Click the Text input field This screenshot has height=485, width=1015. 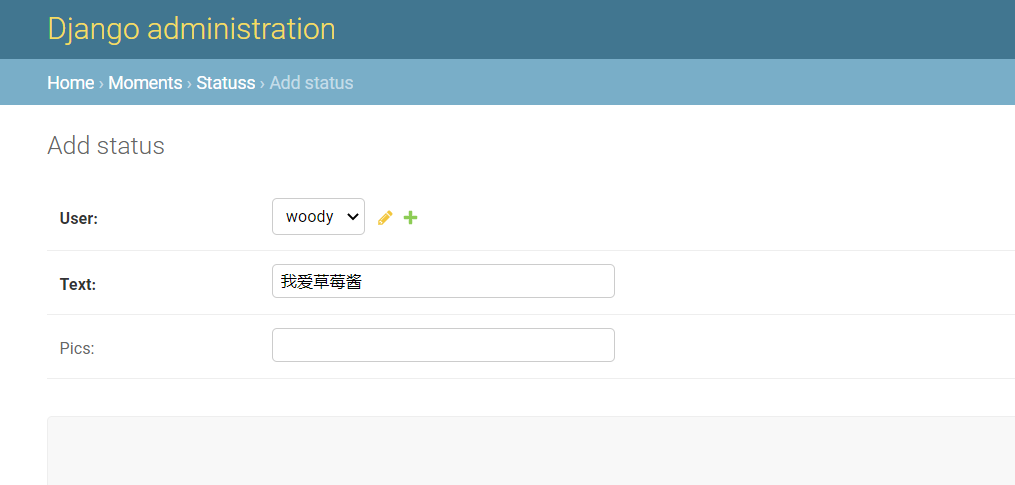click(x=443, y=281)
